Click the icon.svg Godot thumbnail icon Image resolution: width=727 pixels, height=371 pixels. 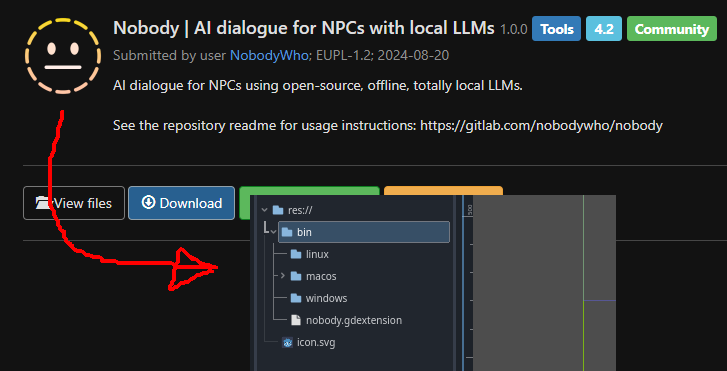287,343
